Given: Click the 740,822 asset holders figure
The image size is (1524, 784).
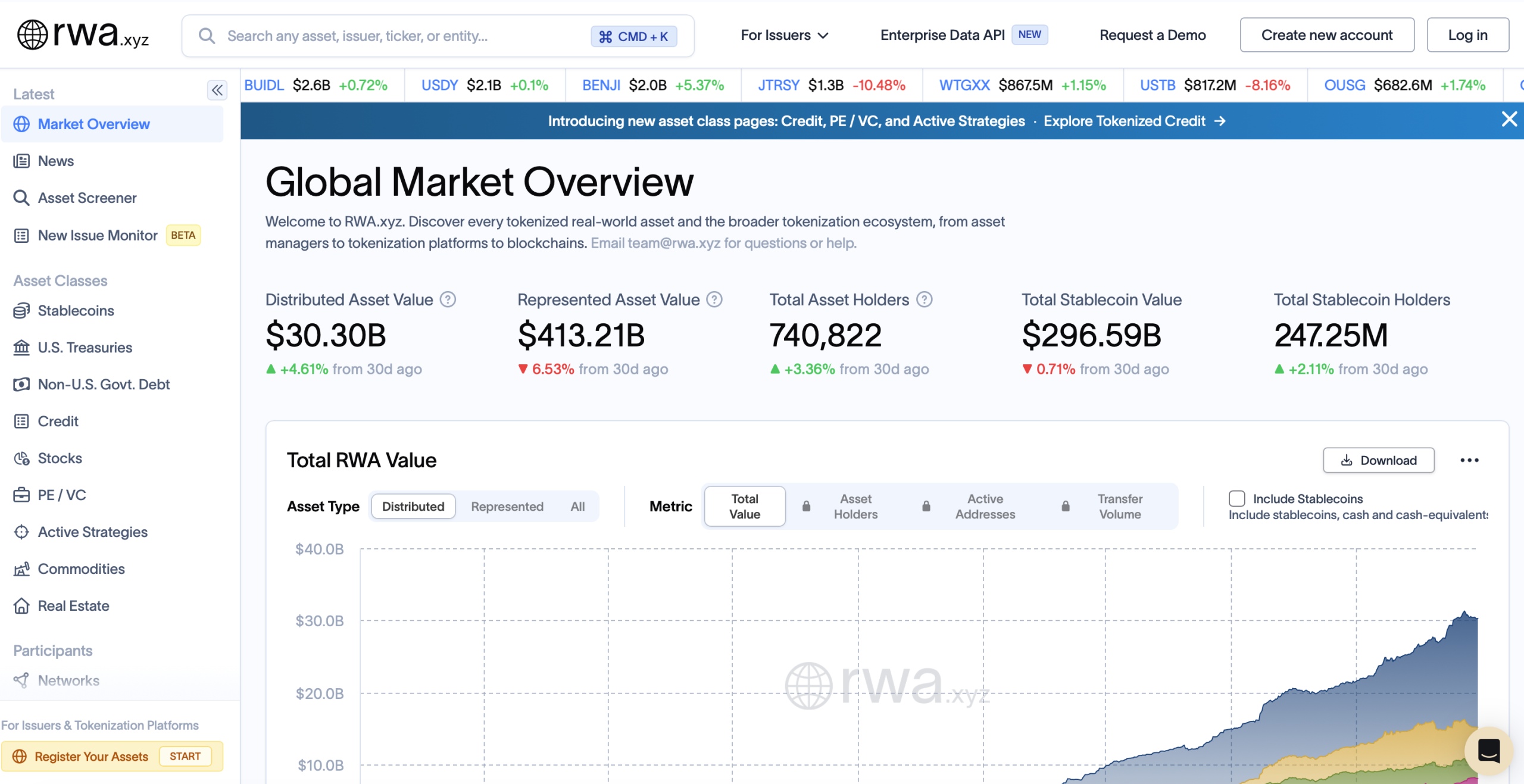Looking at the screenshot, I should (x=825, y=335).
